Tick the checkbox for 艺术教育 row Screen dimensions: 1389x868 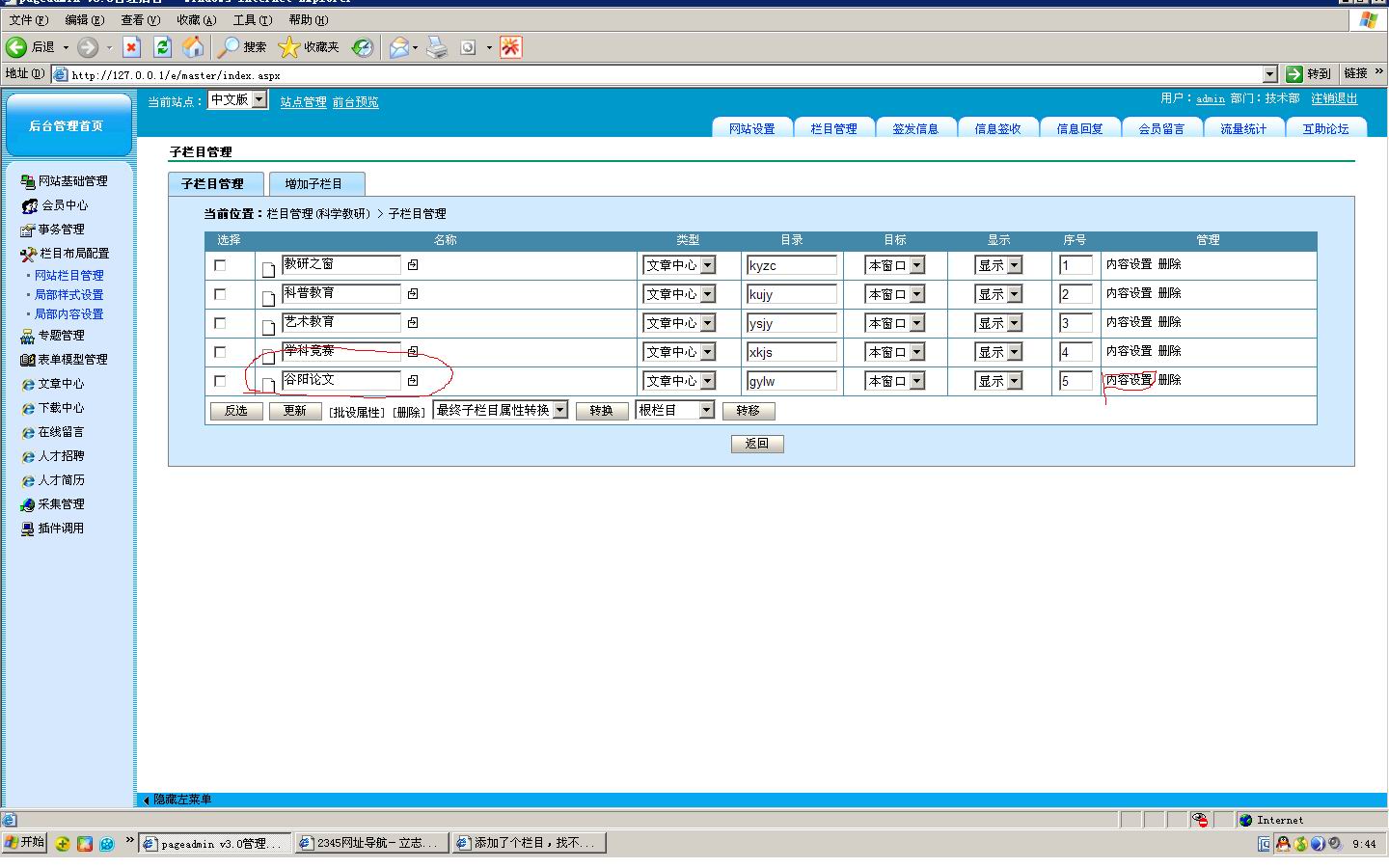[x=220, y=323]
